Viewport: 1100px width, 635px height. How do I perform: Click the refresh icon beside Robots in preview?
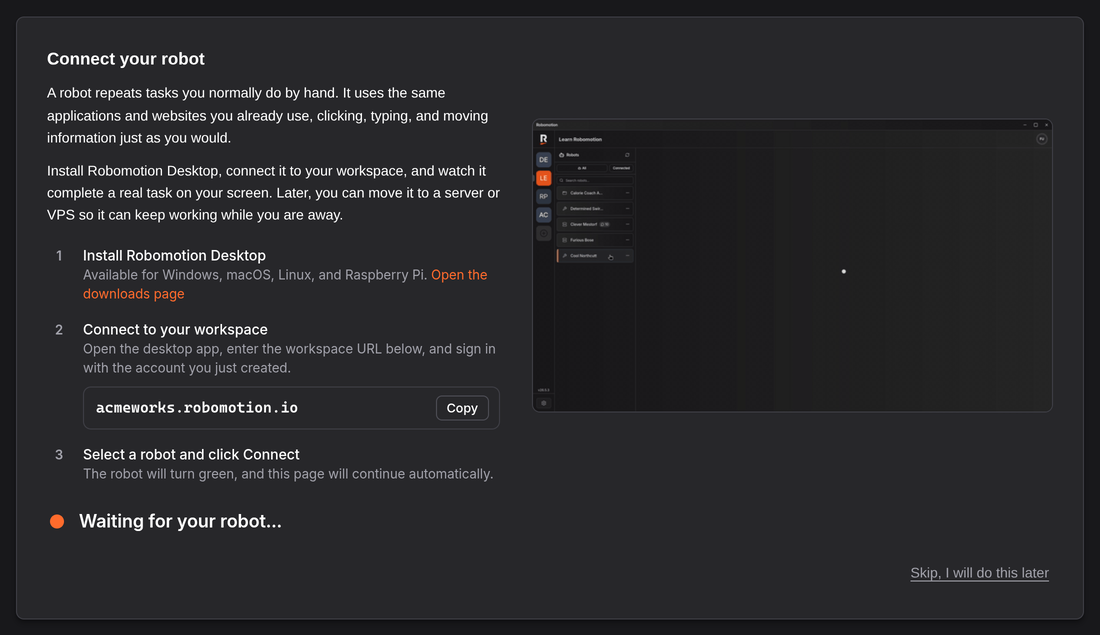tap(627, 155)
